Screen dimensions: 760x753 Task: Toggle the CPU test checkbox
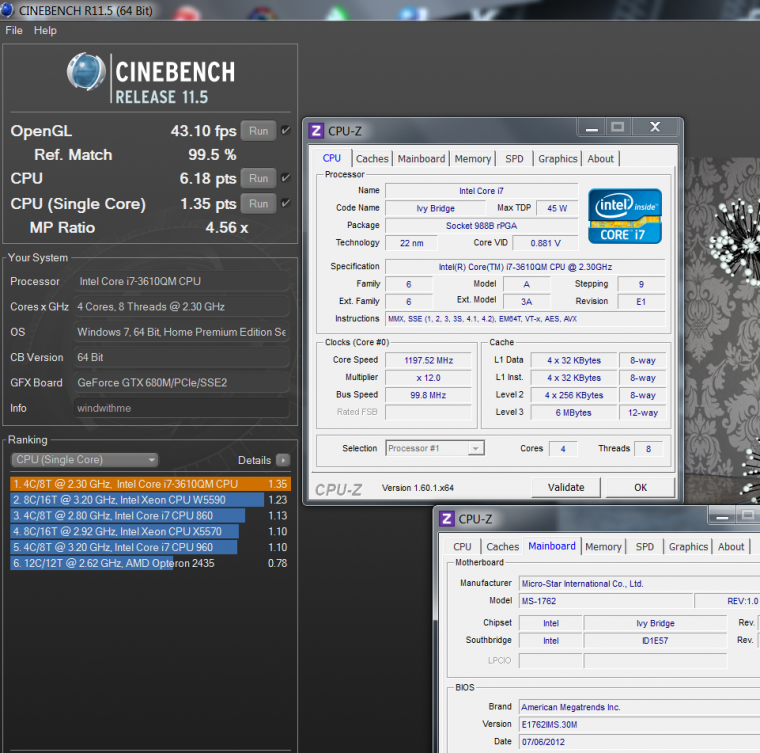pyautogui.click(x=286, y=178)
